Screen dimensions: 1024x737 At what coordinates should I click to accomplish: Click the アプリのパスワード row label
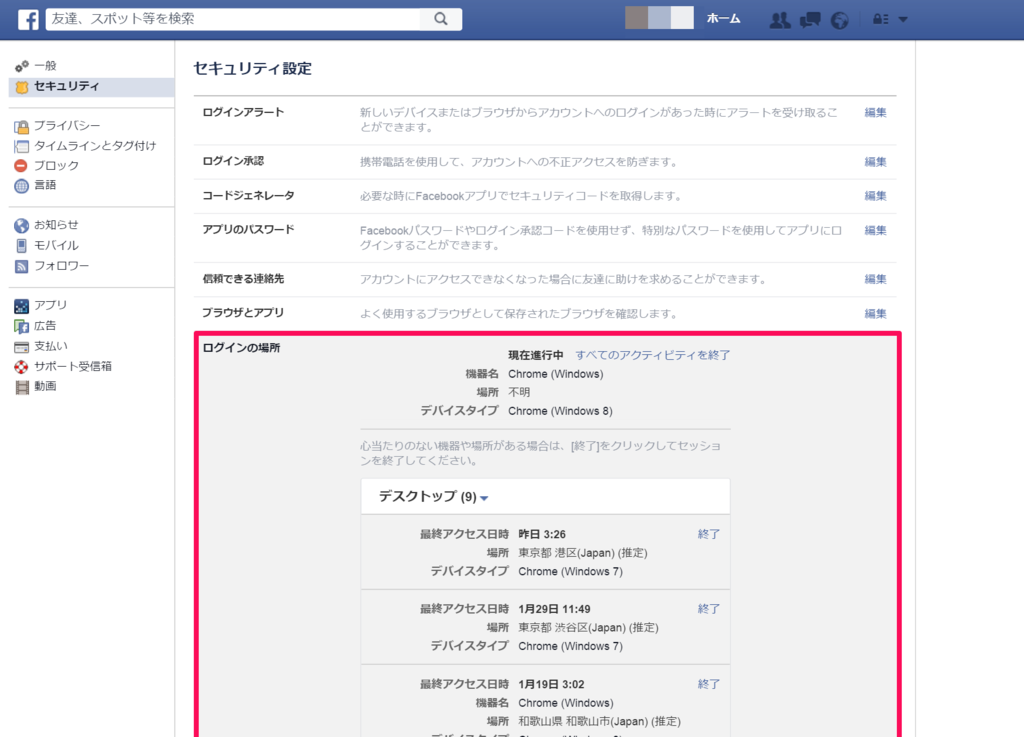tap(248, 230)
